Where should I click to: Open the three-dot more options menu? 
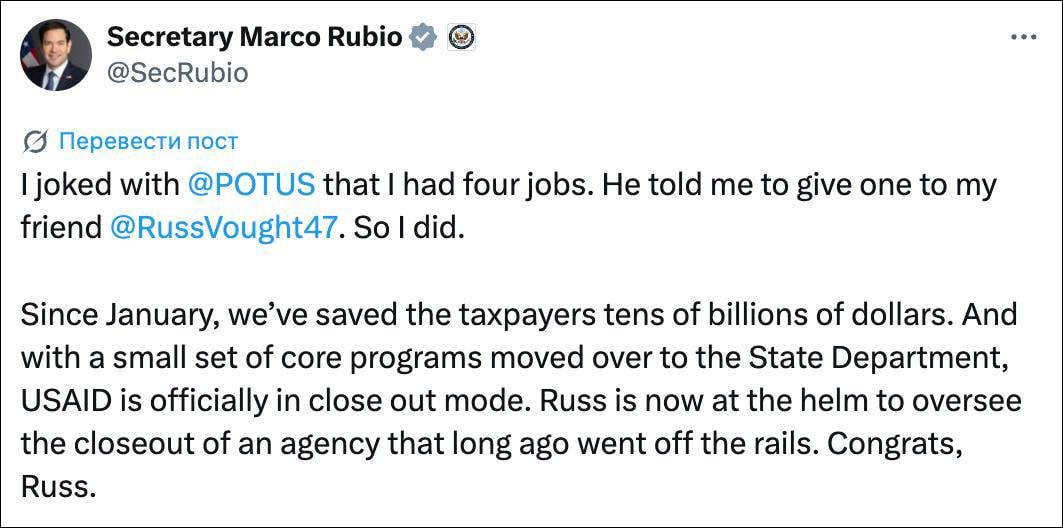(1024, 38)
